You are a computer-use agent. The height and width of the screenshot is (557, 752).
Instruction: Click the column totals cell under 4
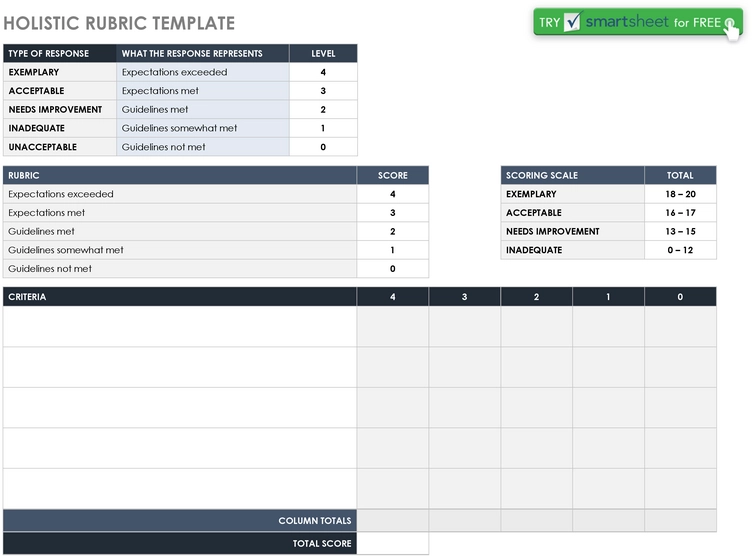[x=393, y=521]
